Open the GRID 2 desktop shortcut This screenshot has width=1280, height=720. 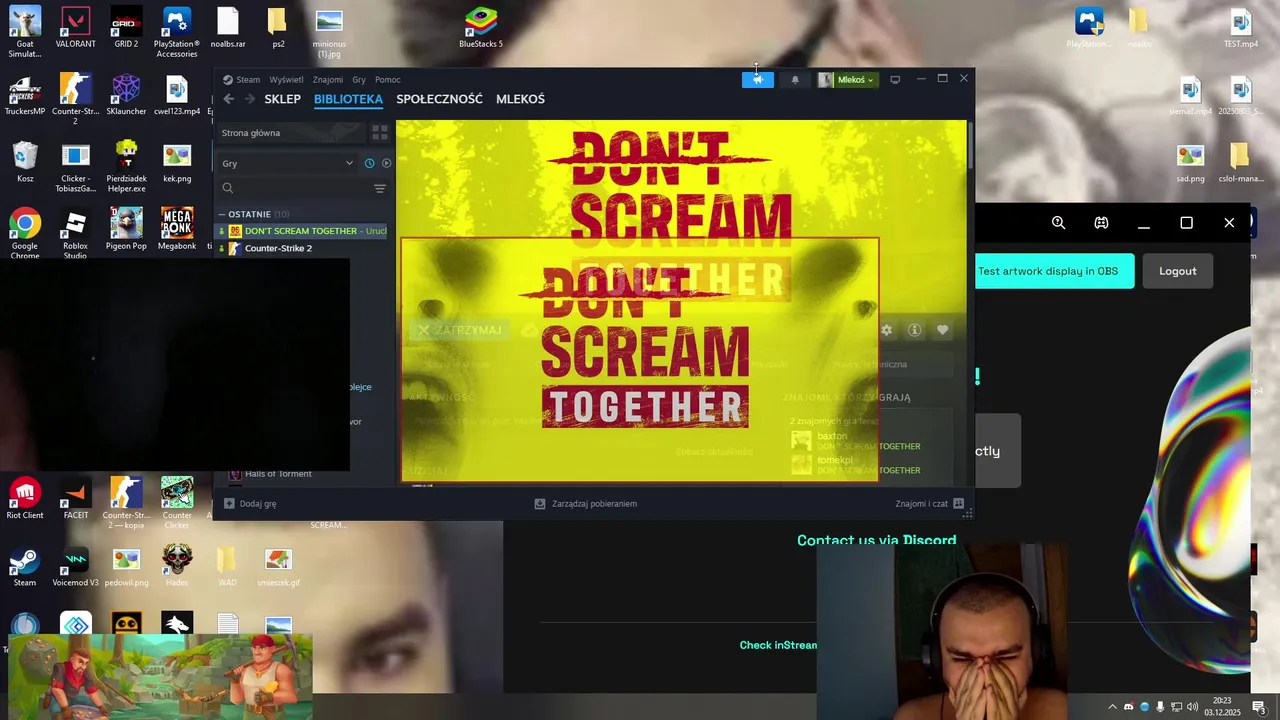(x=126, y=27)
